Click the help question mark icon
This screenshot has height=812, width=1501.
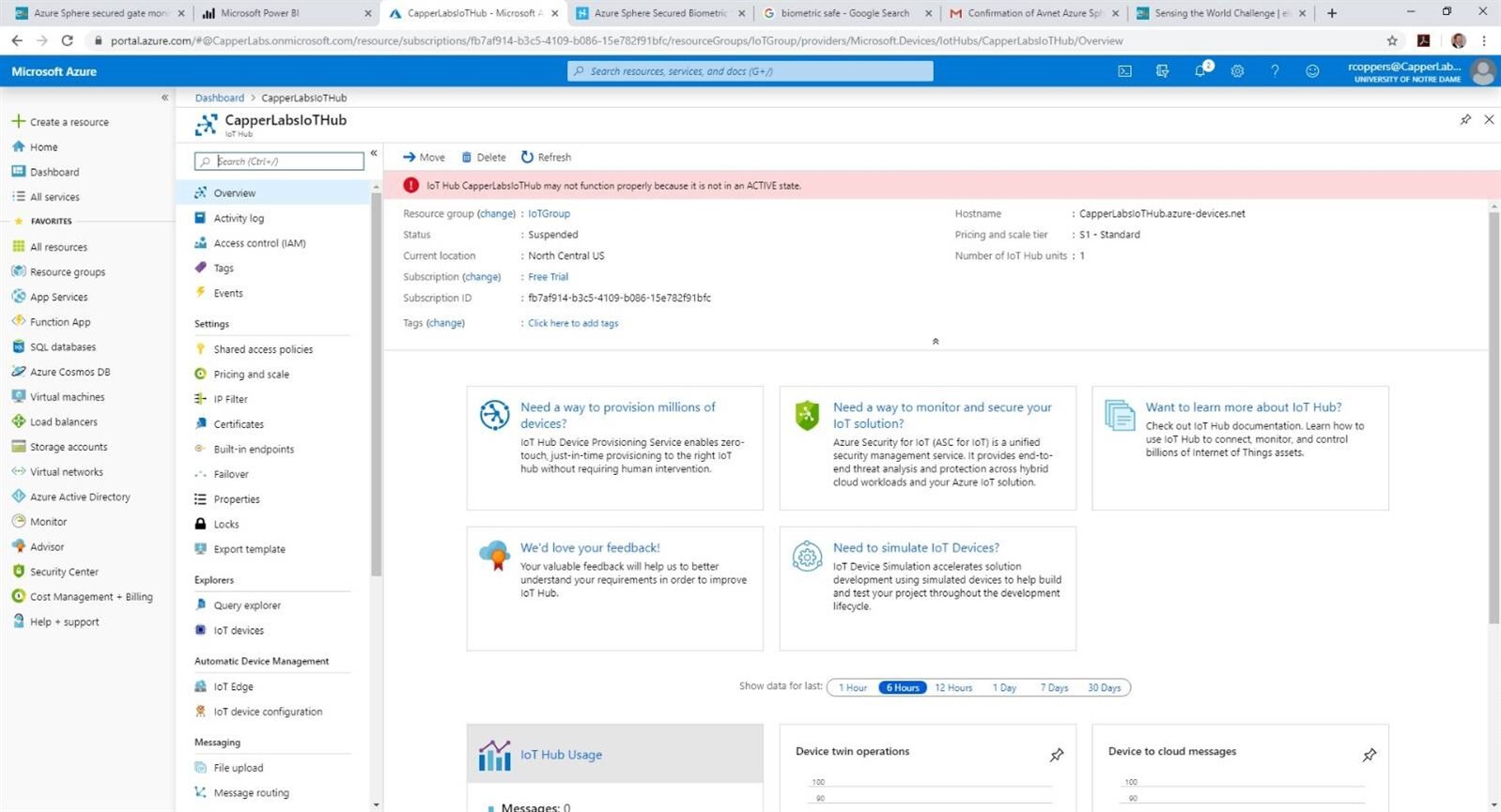(1275, 71)
